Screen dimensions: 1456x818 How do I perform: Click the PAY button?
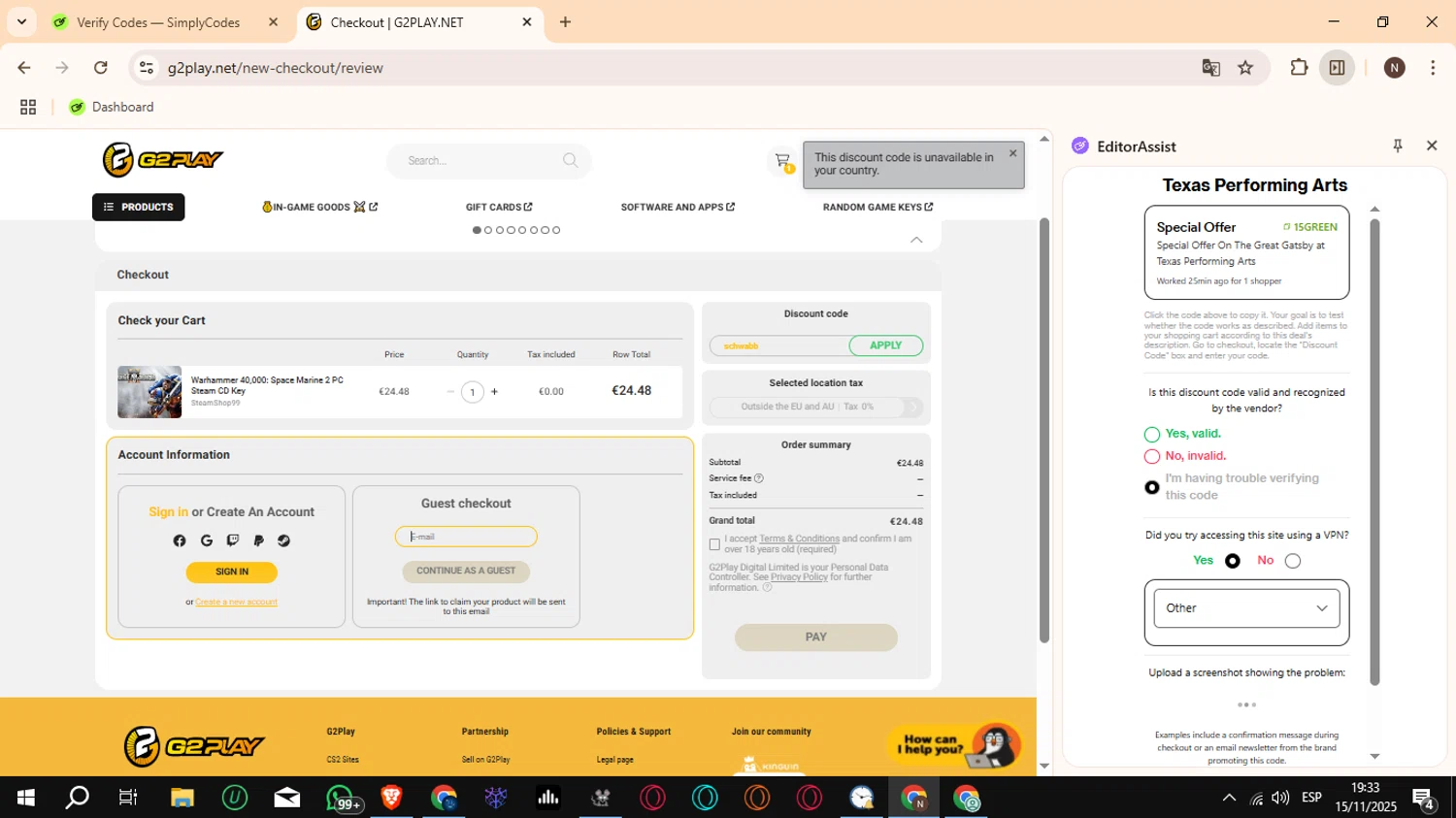[x=815, y=638]
